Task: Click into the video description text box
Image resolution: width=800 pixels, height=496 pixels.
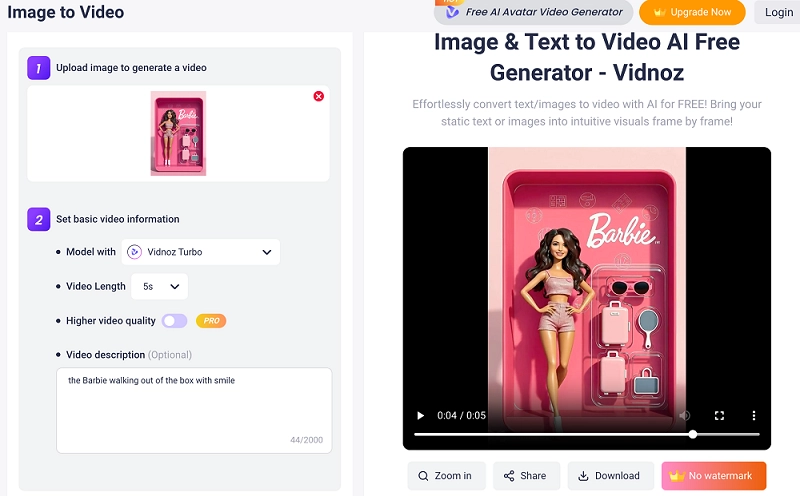Action: click(x=194, y=410)
